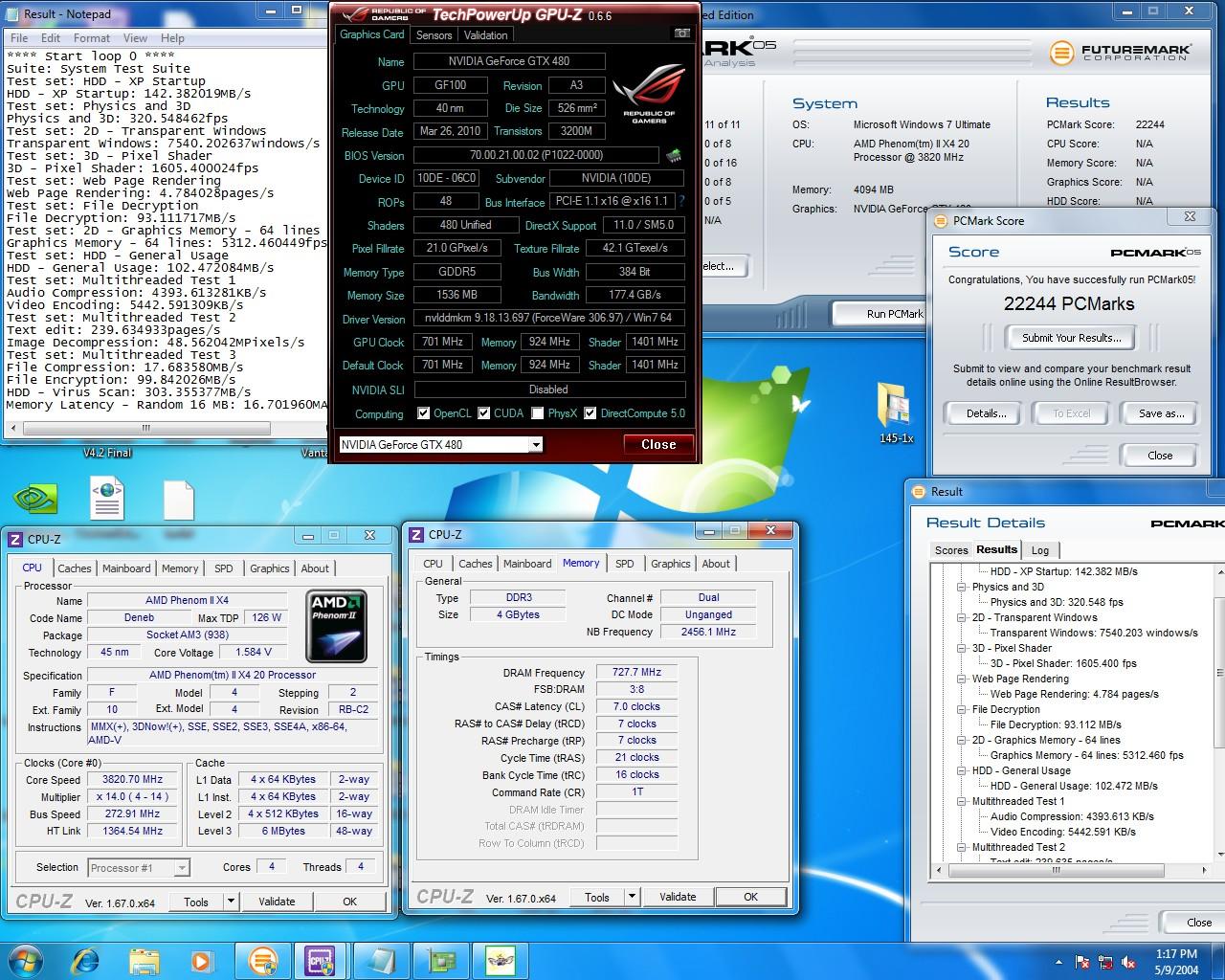Open the SPD tab in CPU-Z Memory window
This screenshot has height=980, width=1225.
tap(625, 564)
